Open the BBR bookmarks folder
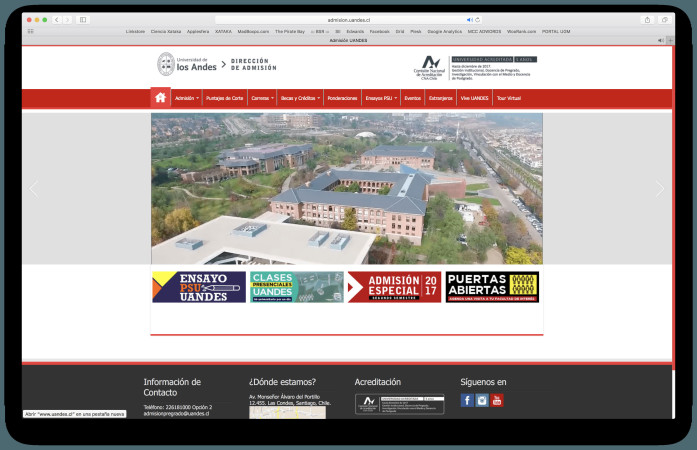697x450 pixels. click(x=320, y=32)
